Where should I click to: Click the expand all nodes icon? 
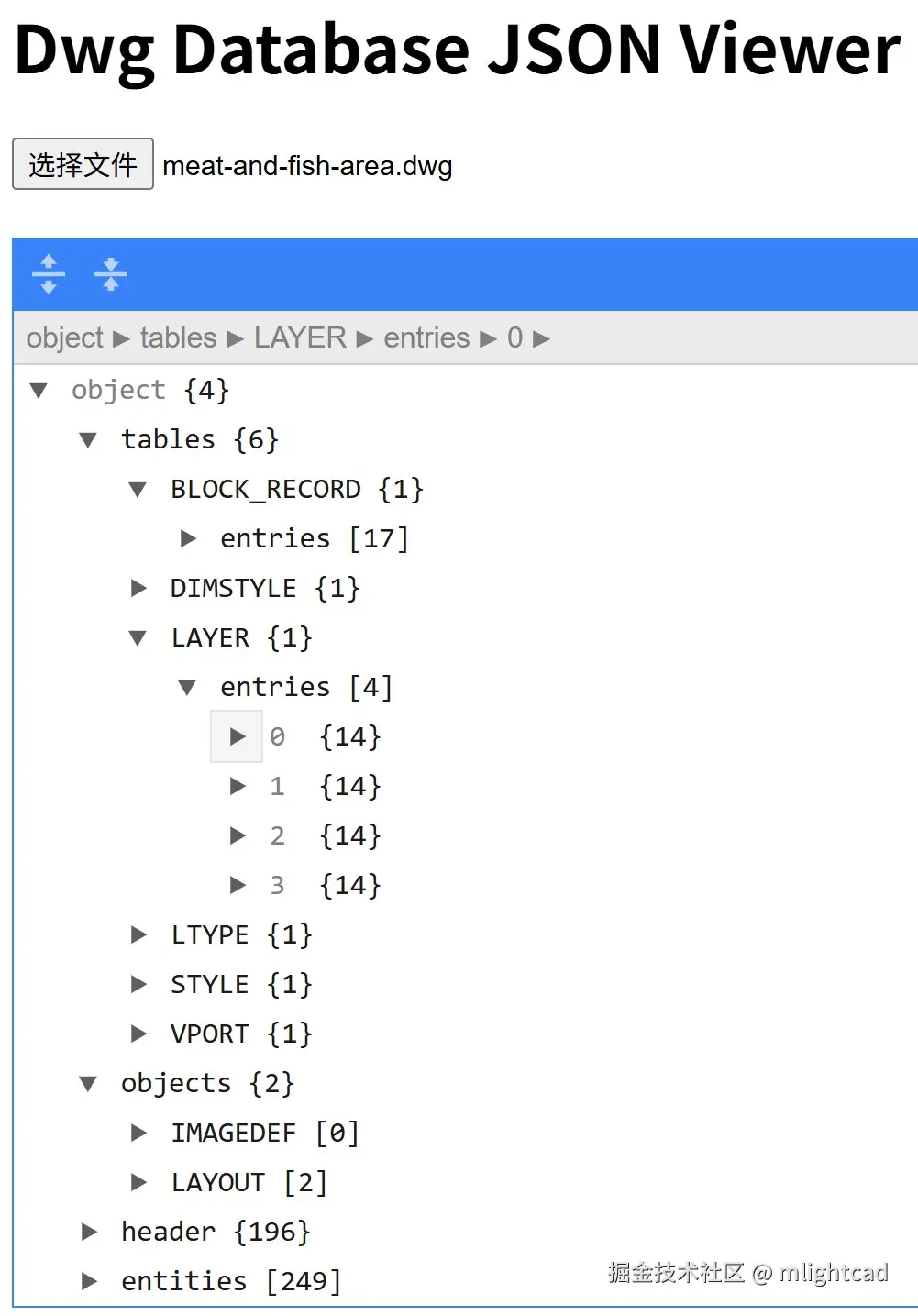pos(48,273)
